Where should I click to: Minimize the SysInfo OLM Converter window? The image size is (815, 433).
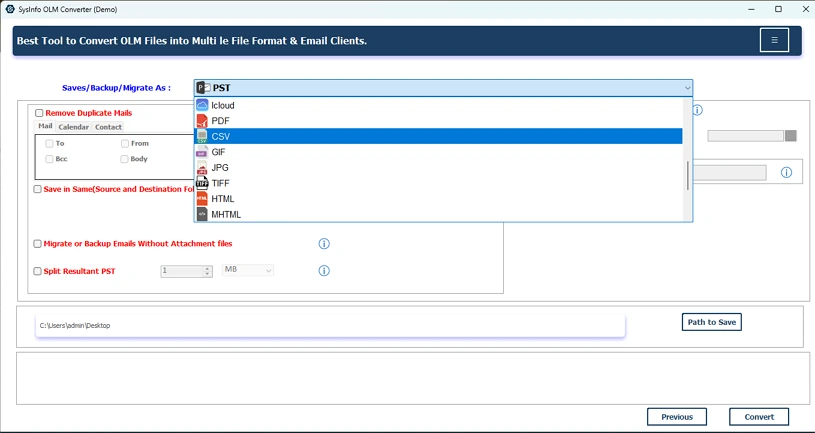pyautogui.click(x=752, y=9)
